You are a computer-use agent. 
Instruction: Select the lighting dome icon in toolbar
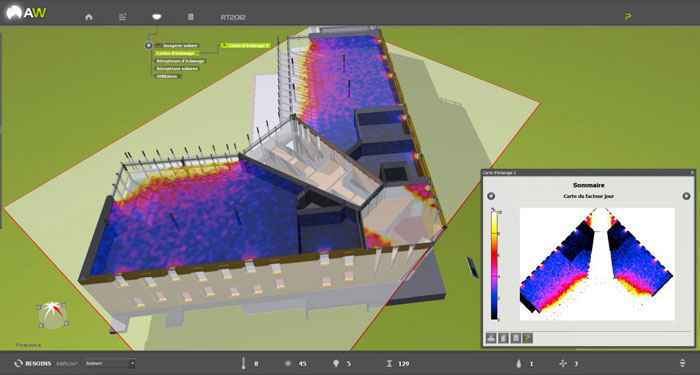coord(156,17)
